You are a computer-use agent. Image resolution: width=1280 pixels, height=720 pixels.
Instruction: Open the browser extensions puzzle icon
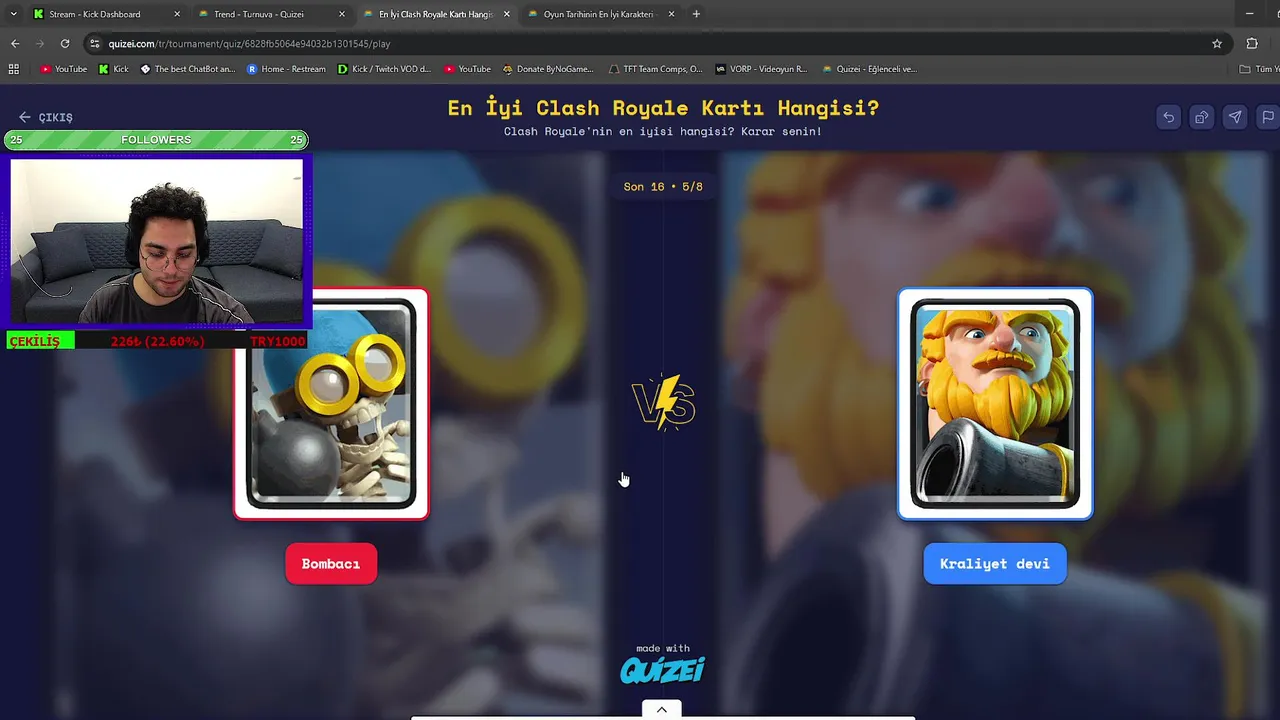1252,44
